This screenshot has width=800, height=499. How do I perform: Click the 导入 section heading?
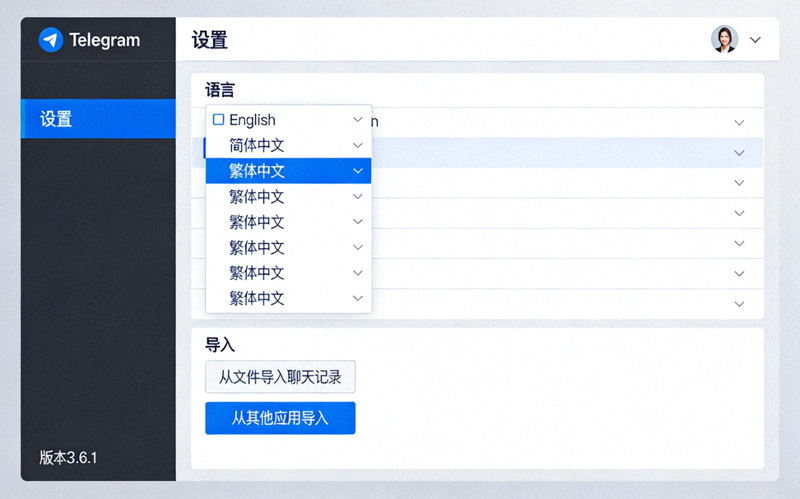point(220,345)
